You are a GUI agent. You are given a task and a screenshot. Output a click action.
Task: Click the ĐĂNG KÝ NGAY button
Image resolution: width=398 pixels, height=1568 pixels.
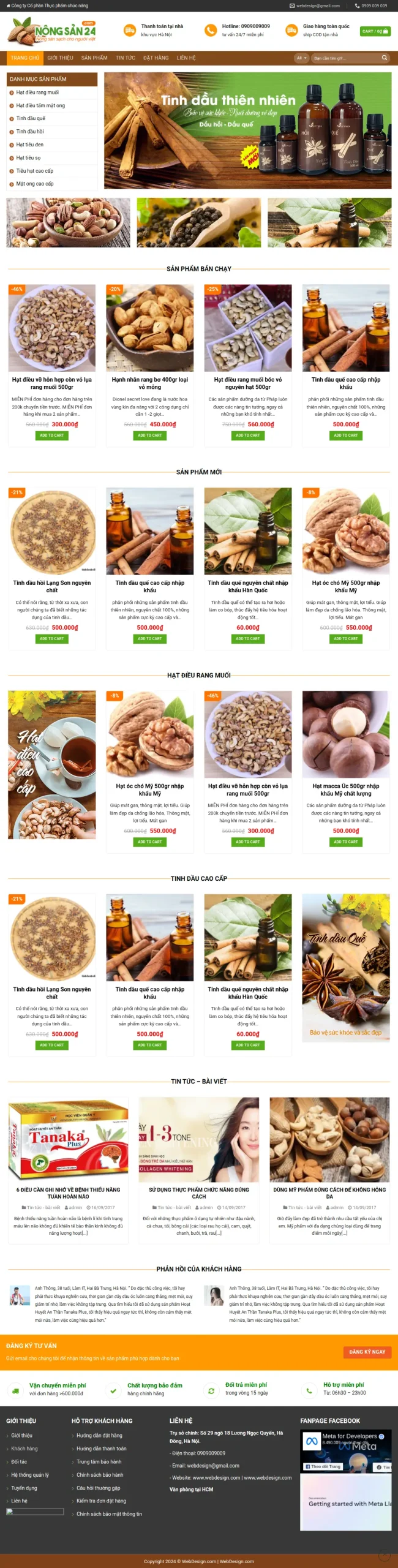point(367,1352)
